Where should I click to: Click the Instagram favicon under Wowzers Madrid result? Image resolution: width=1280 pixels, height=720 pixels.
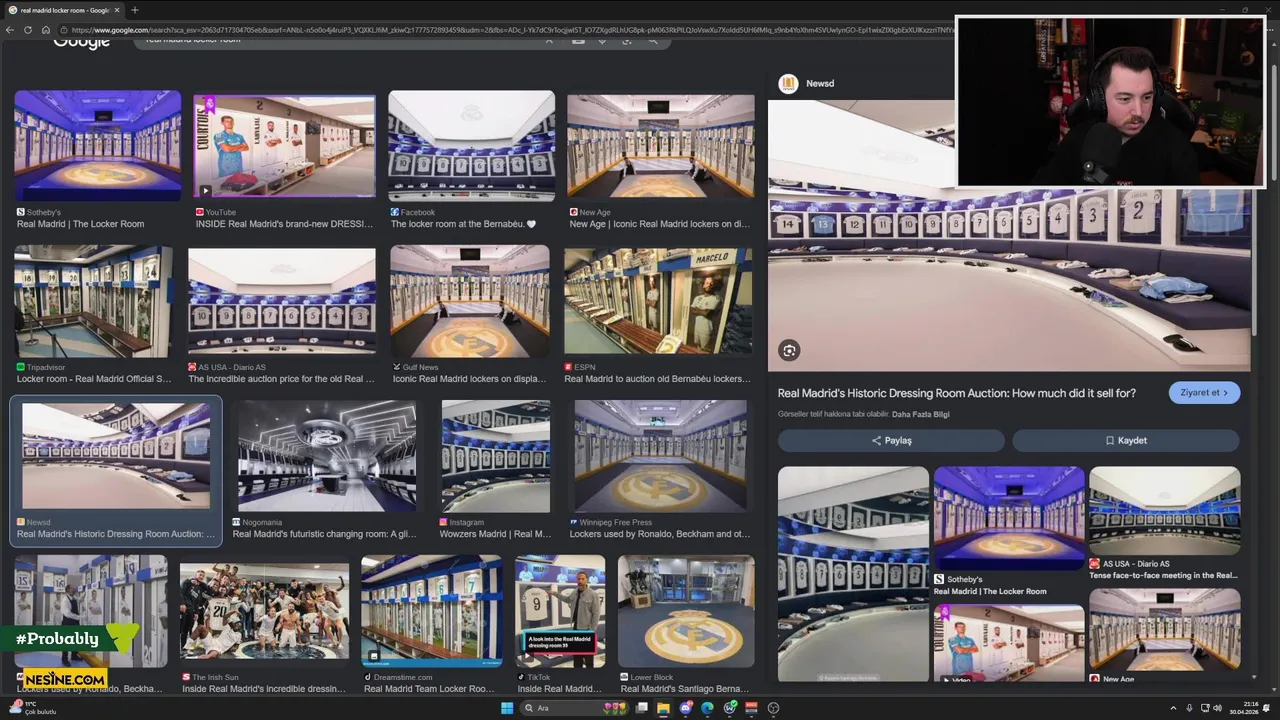coord(444,522)
